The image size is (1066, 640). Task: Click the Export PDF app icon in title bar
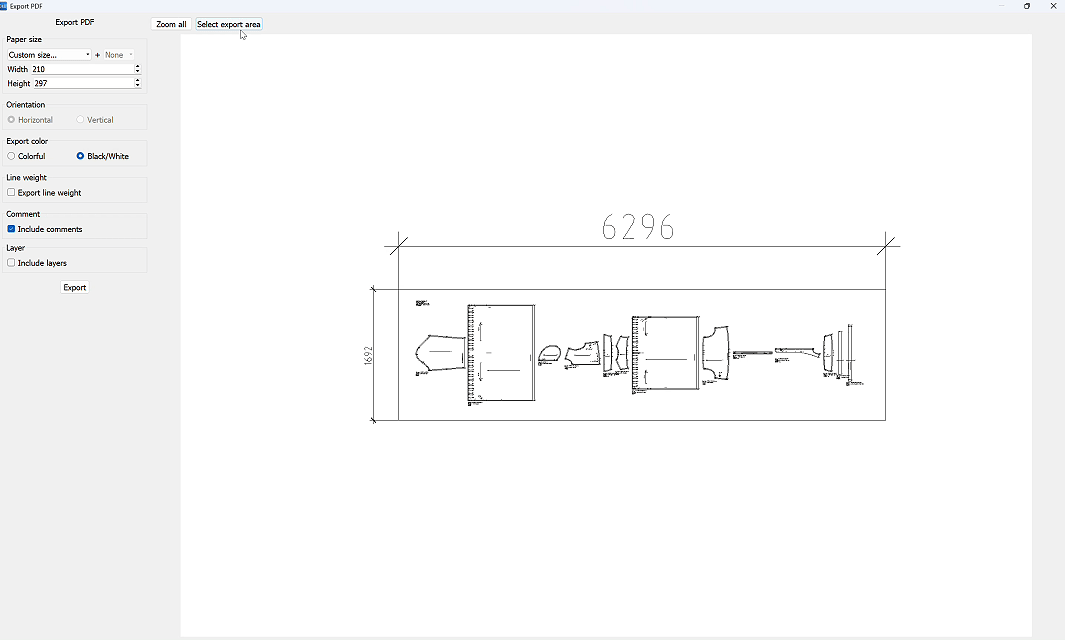pyautogui.click(x=3, y=6)
